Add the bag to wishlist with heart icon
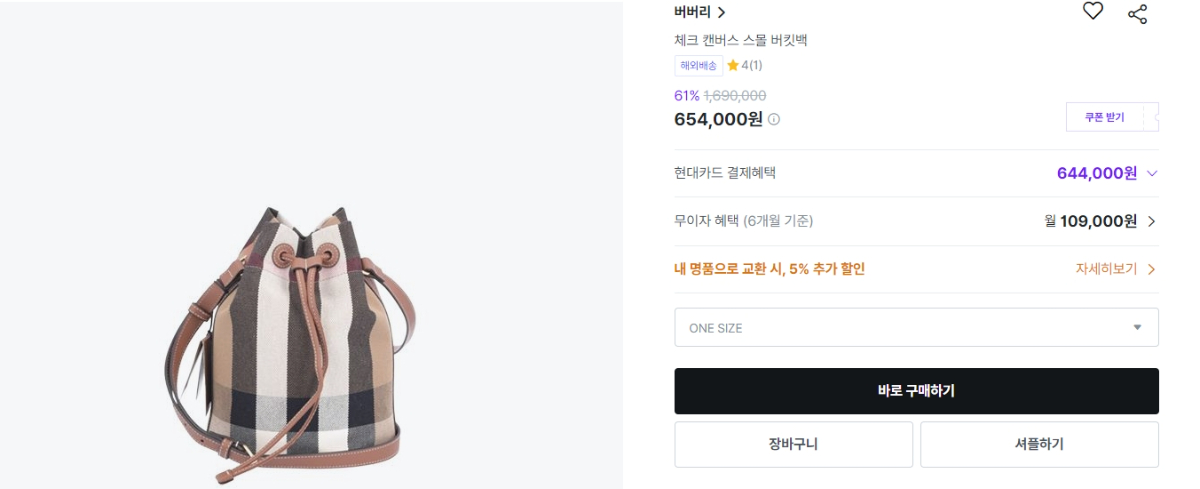Image resolution: width=1200 pixels, height=489 pixels. click(1093, 12)
